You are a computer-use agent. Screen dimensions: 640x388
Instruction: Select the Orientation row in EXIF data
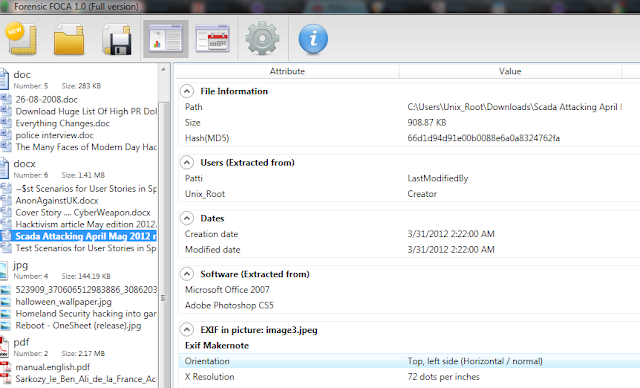tap(409, 361)
